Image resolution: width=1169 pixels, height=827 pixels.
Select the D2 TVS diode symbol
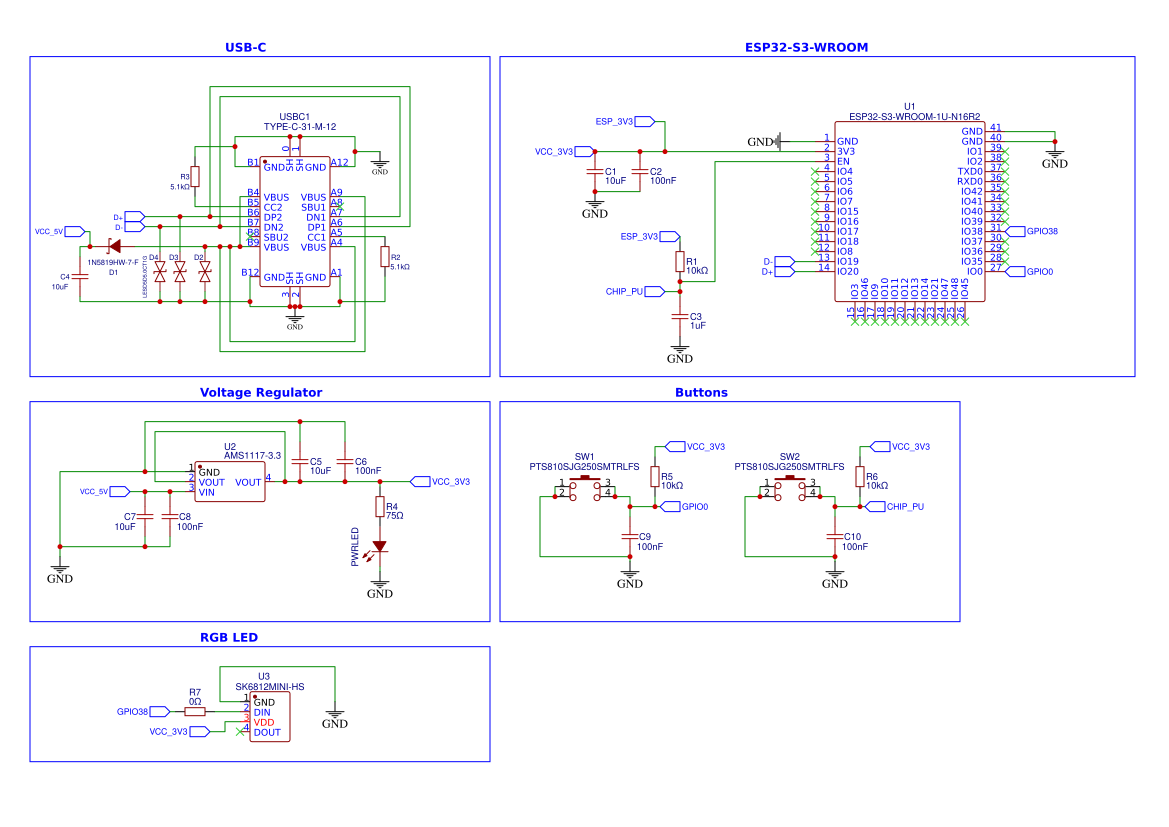(205, 272)
